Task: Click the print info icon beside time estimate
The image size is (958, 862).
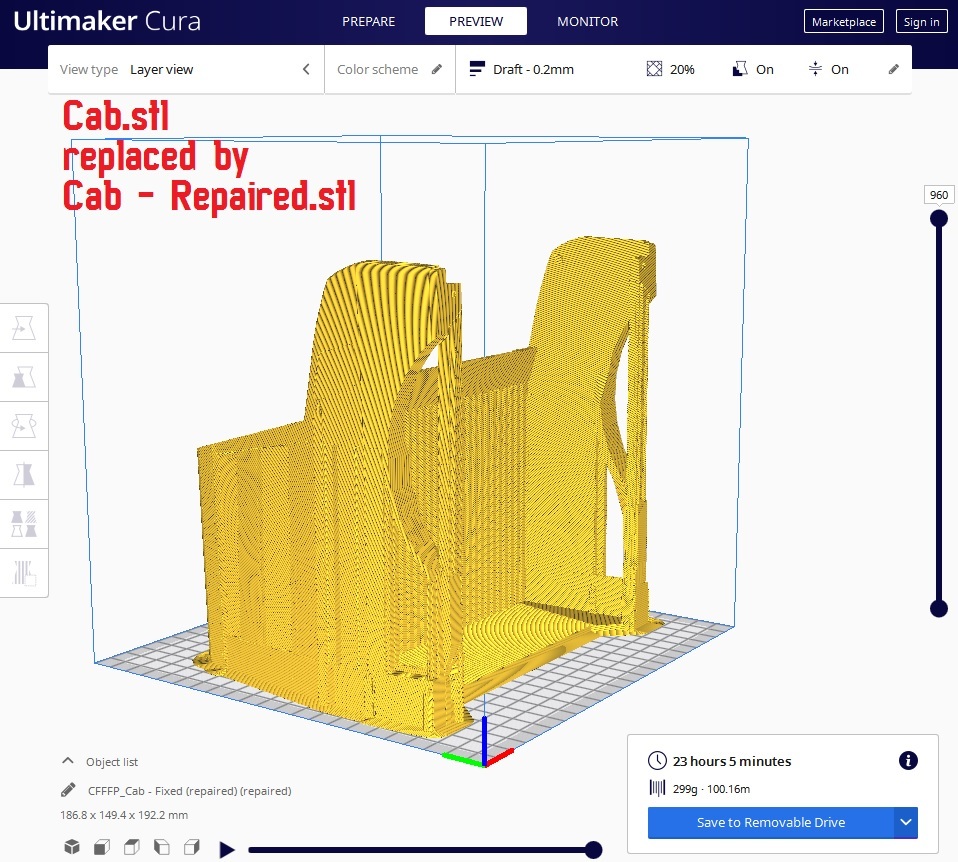Action: (x=908, y=761)
